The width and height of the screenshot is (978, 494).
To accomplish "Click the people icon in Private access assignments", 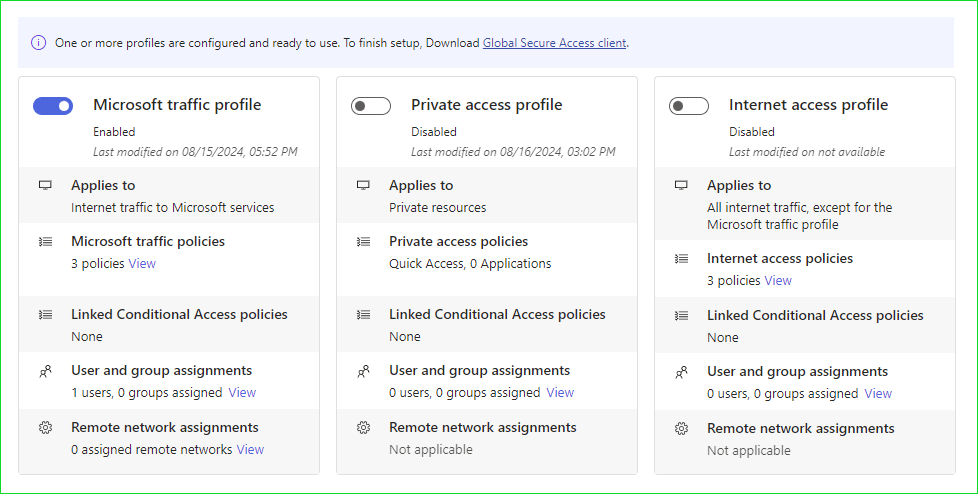I will click(x=364, y=372).
